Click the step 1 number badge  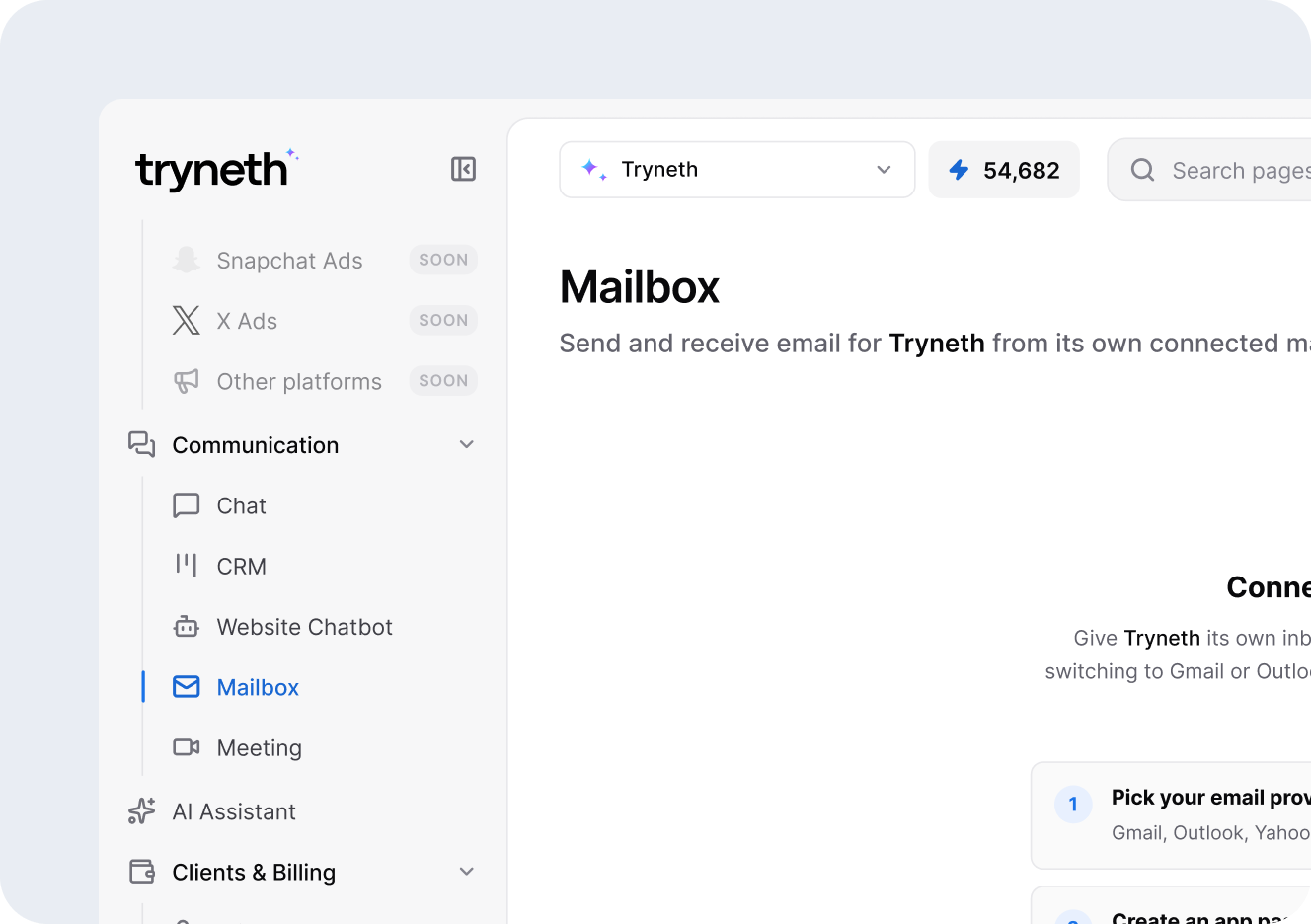point(1073,804)
